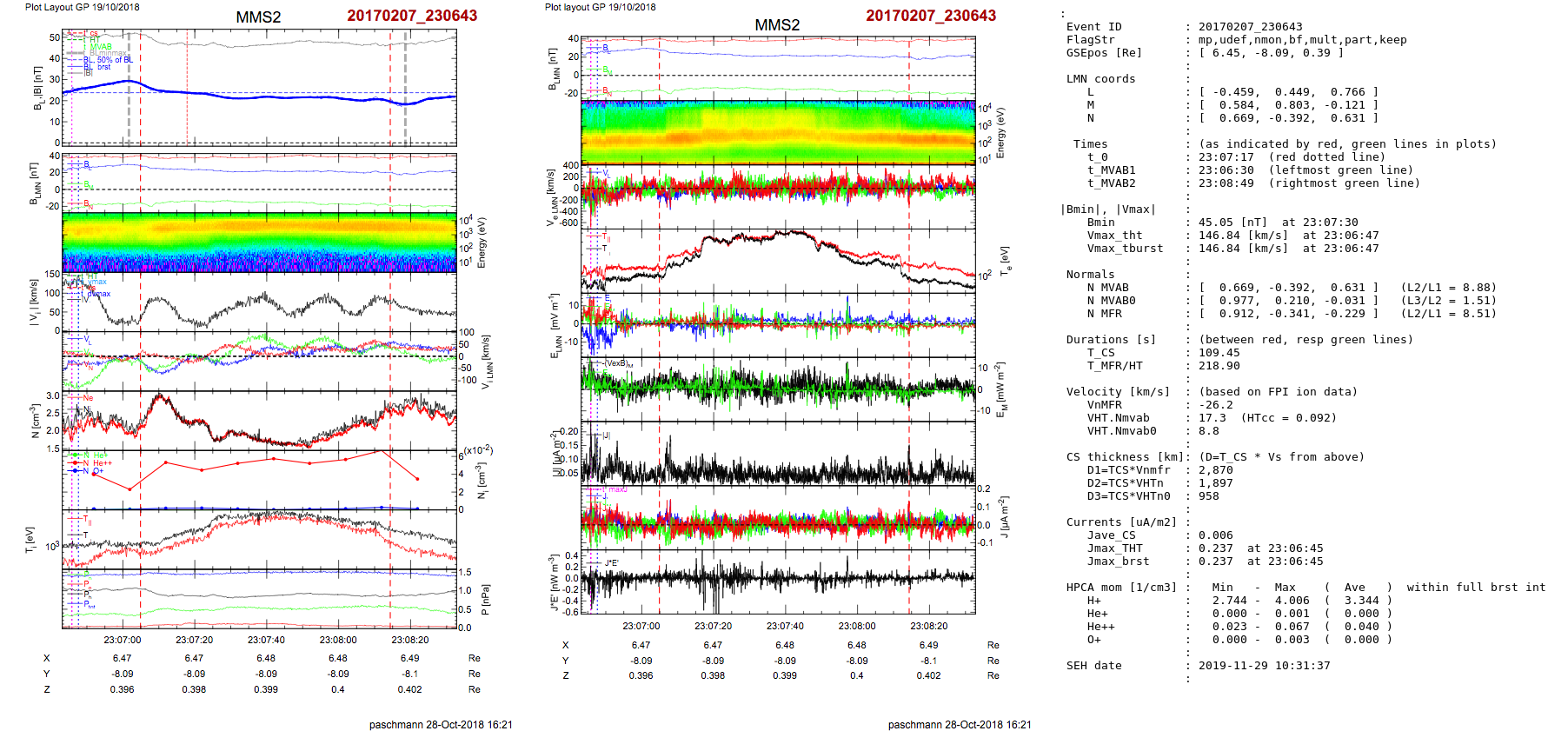Click the VHT.Nmvab0 value 8.8
The width and height of the screenshot is (1568, 731).
(1208, 431)
